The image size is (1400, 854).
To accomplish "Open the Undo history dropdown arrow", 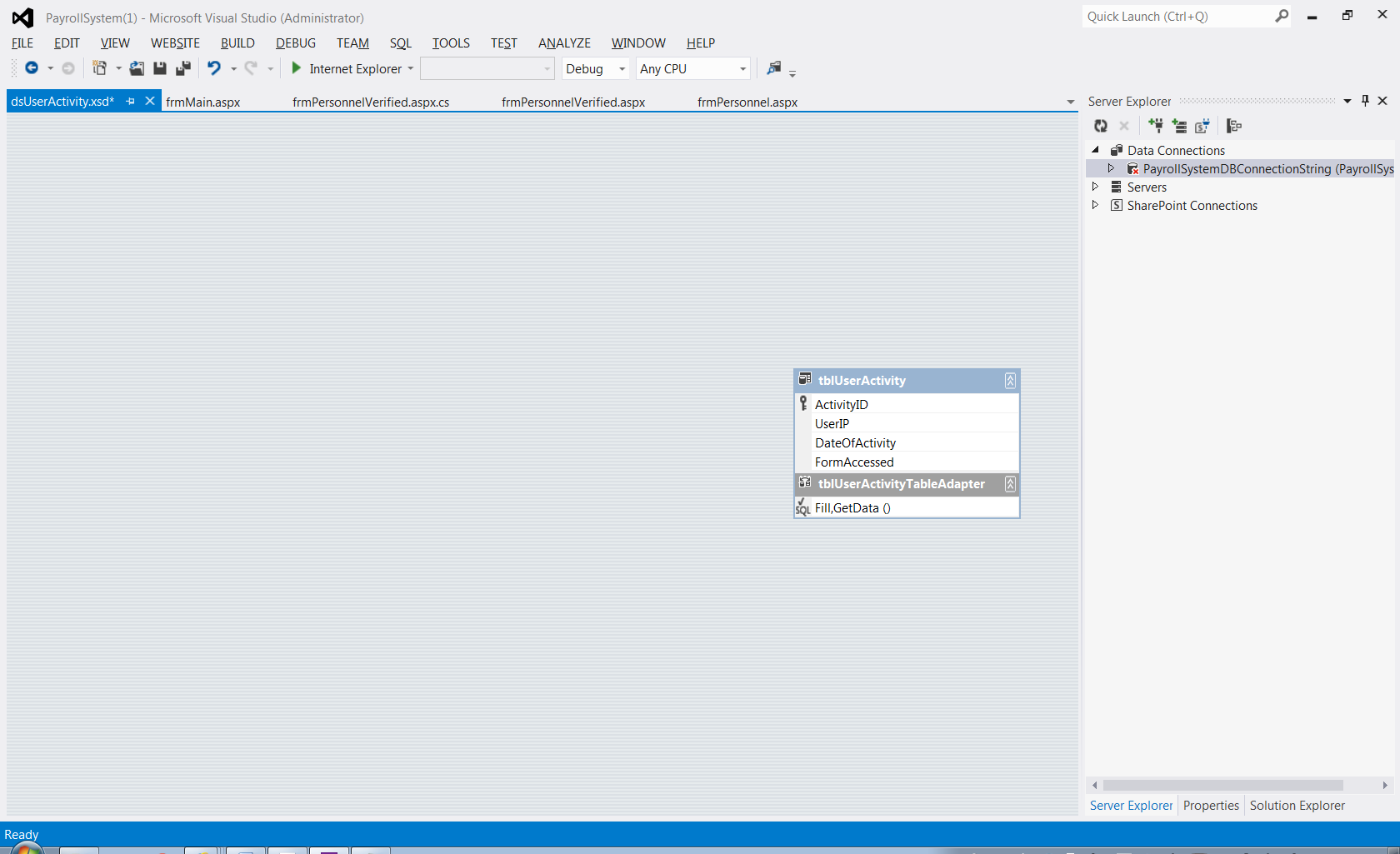I will click(x=233, y=69).
